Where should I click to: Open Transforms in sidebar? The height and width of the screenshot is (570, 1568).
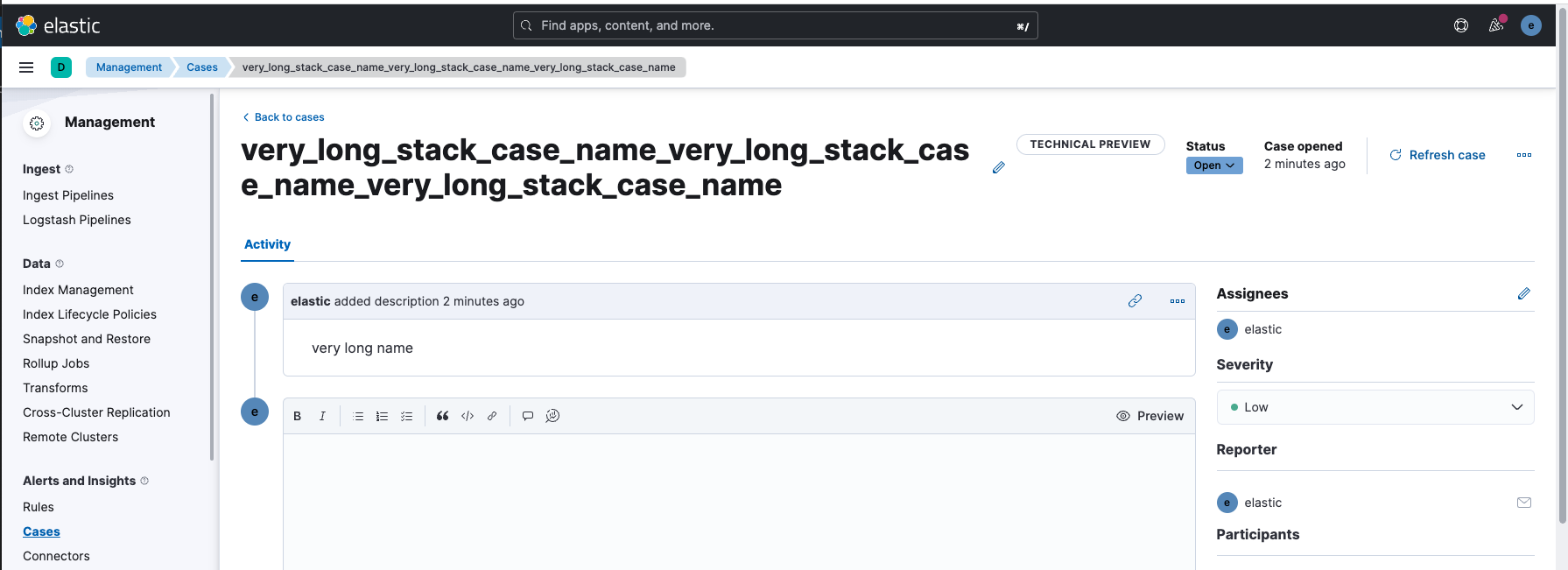pos(55,388)
